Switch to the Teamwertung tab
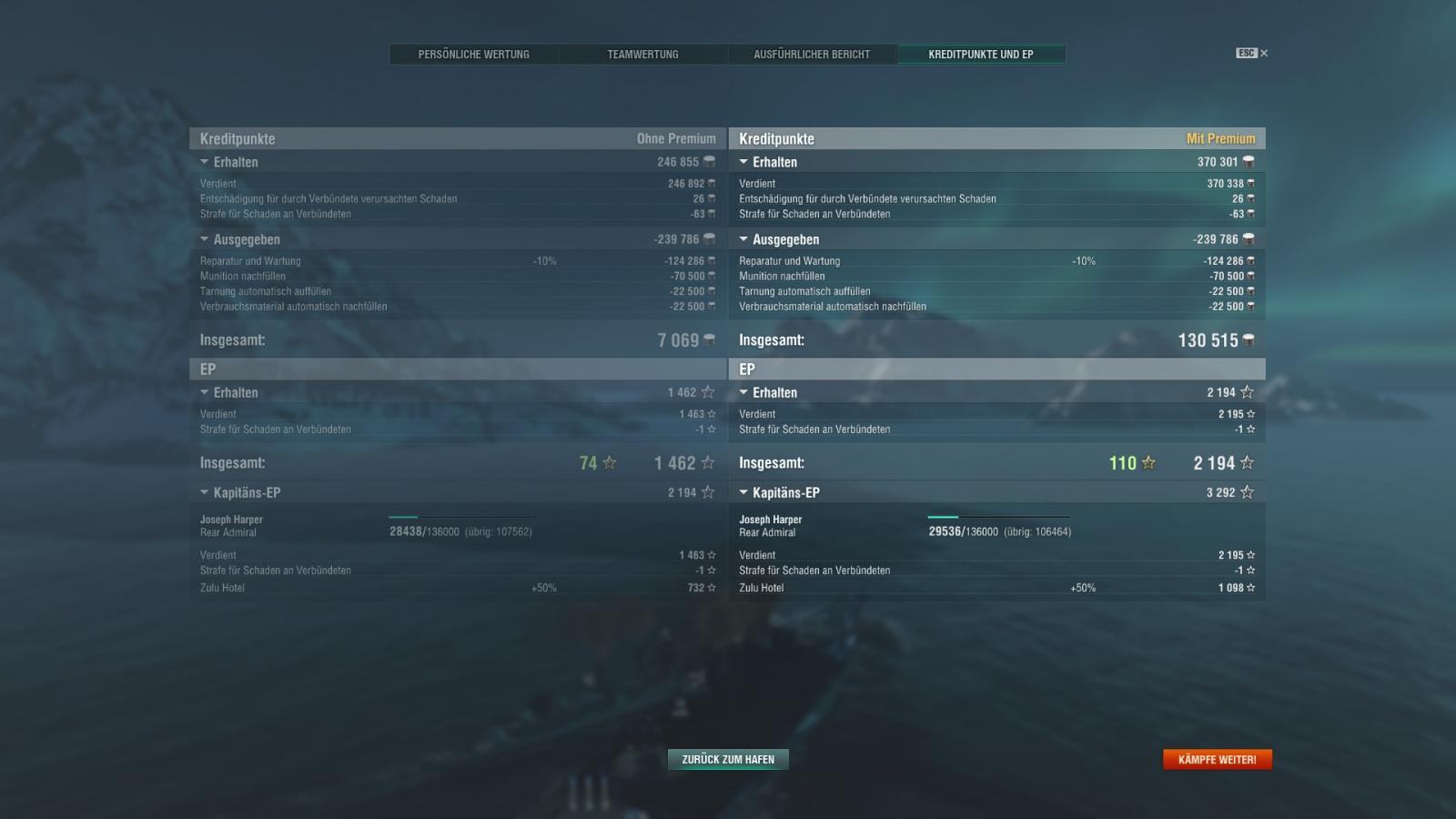The image size is (1456, 819). (642, 55)
